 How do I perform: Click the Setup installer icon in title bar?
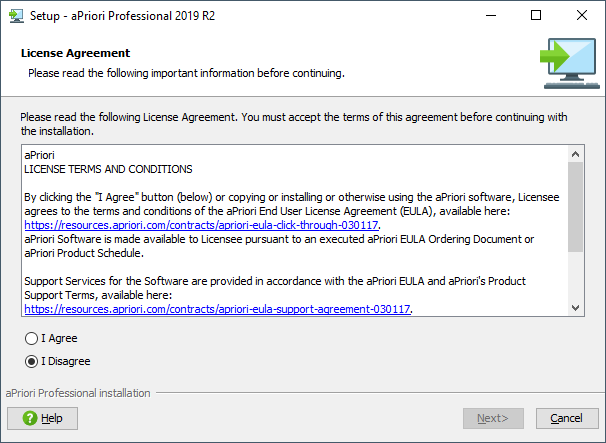14,15
